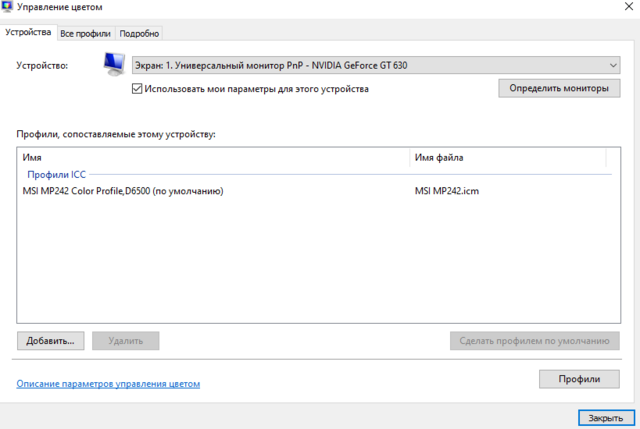Select the MSI MP242 Color Profile,D6500 entry
640x429 pixels.
(x=122, y=191)
